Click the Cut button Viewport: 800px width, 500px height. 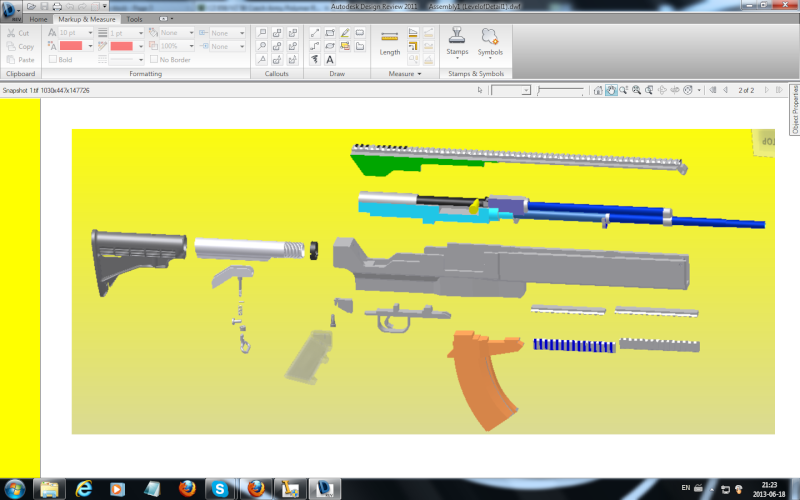tap(19, 33)
